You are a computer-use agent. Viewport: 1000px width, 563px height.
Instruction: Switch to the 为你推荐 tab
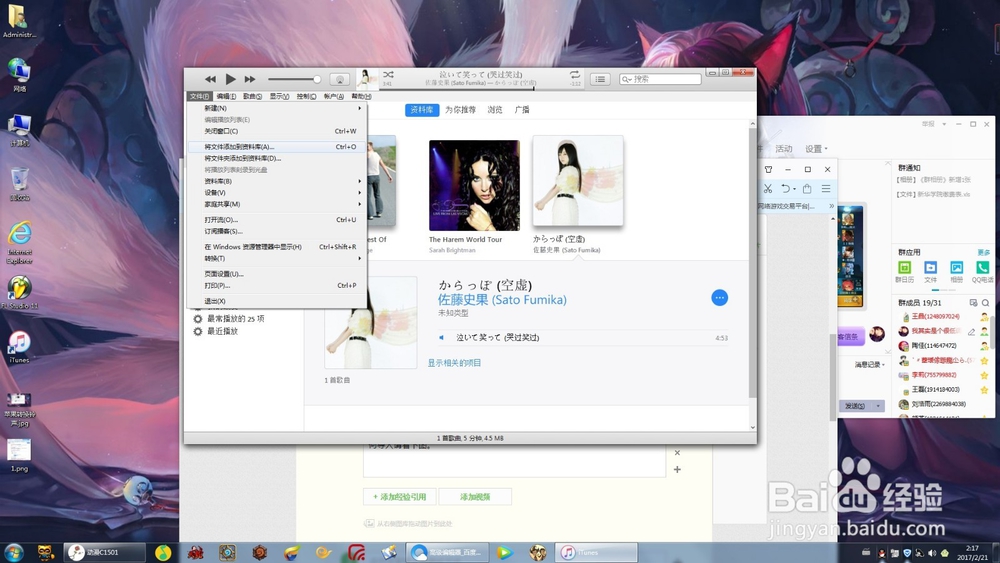[460, 110]
